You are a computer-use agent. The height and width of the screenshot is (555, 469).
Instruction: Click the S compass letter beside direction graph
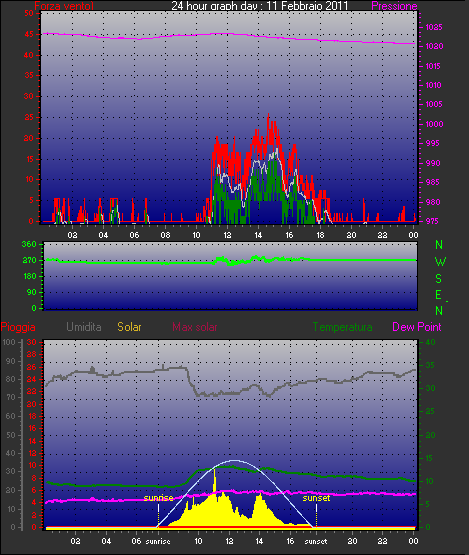[x=439, y=279]
